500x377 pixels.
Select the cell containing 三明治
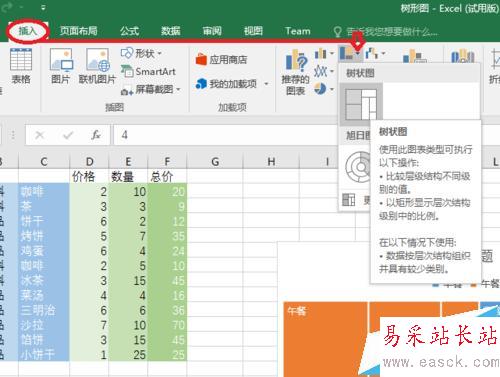(x=44, y=310)
